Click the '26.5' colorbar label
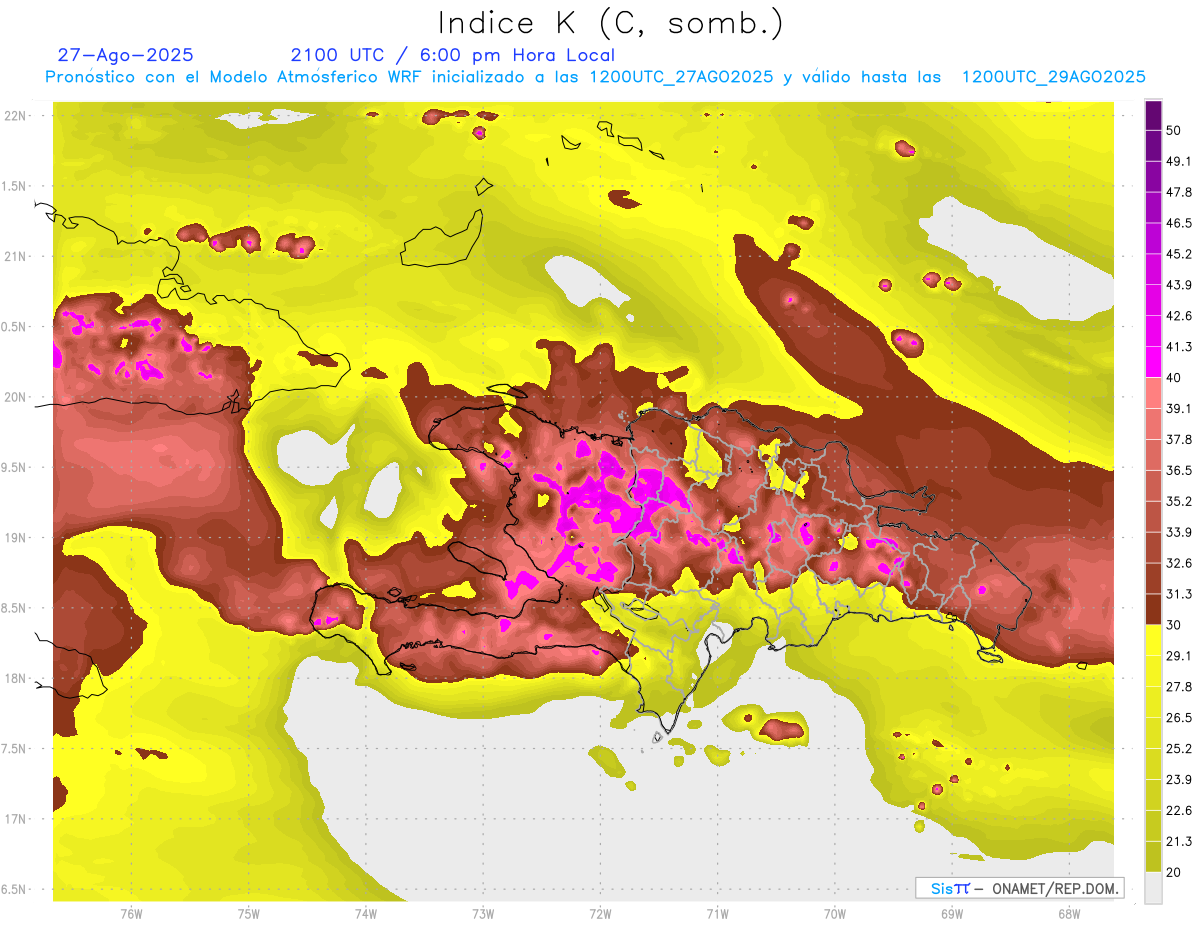The height and width of the screenshot is (927, 1200). (x=1178, y=717)
